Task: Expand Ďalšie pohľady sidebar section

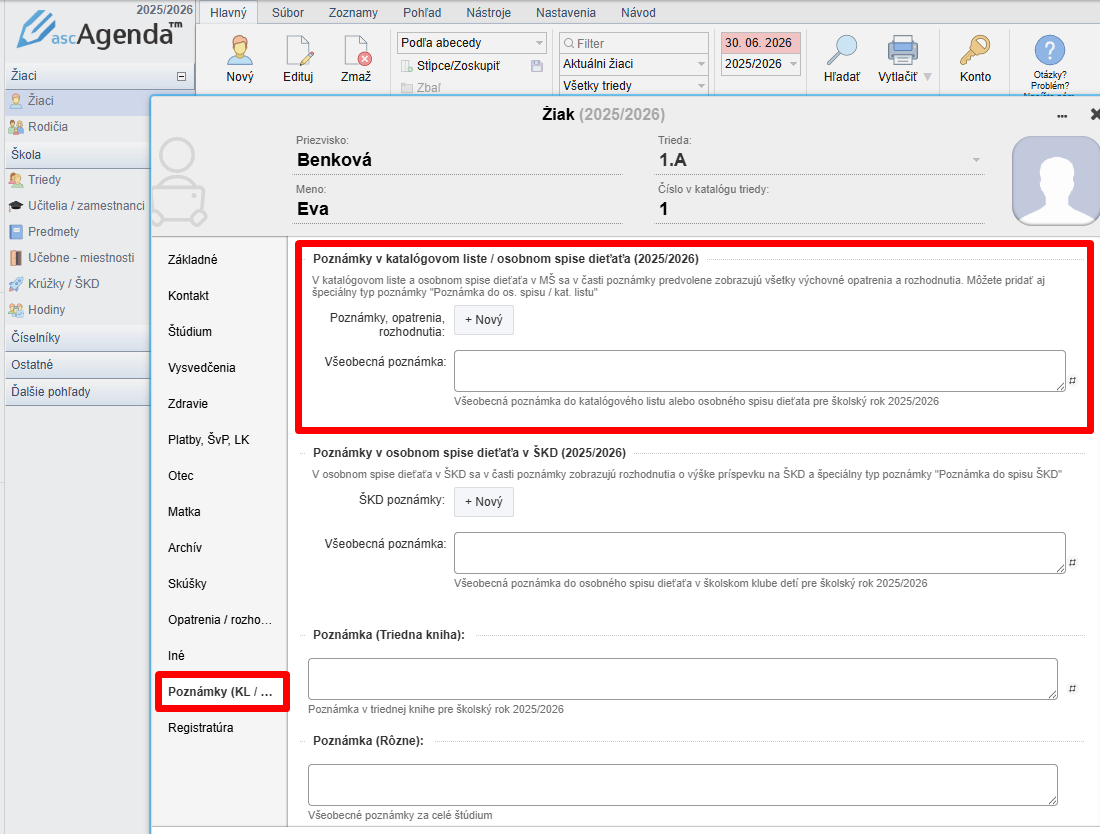Action: (x=77, y=392)
